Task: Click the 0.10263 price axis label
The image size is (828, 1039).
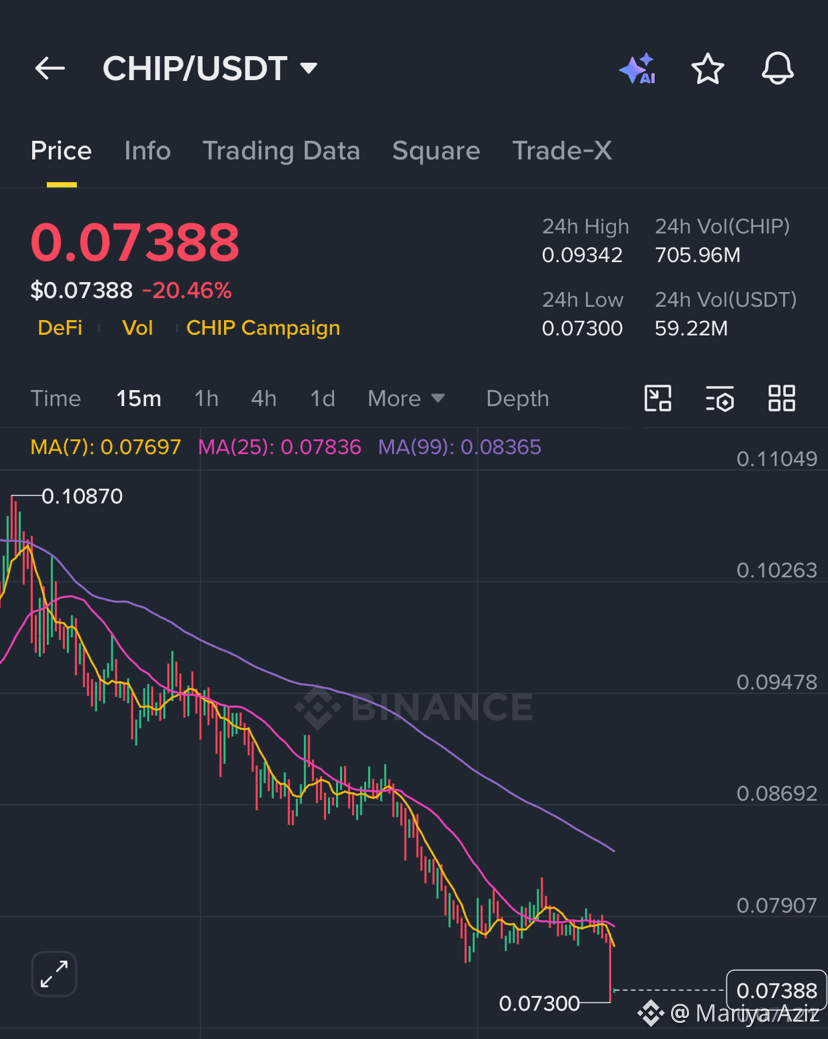Action: (x=777, y=570)
